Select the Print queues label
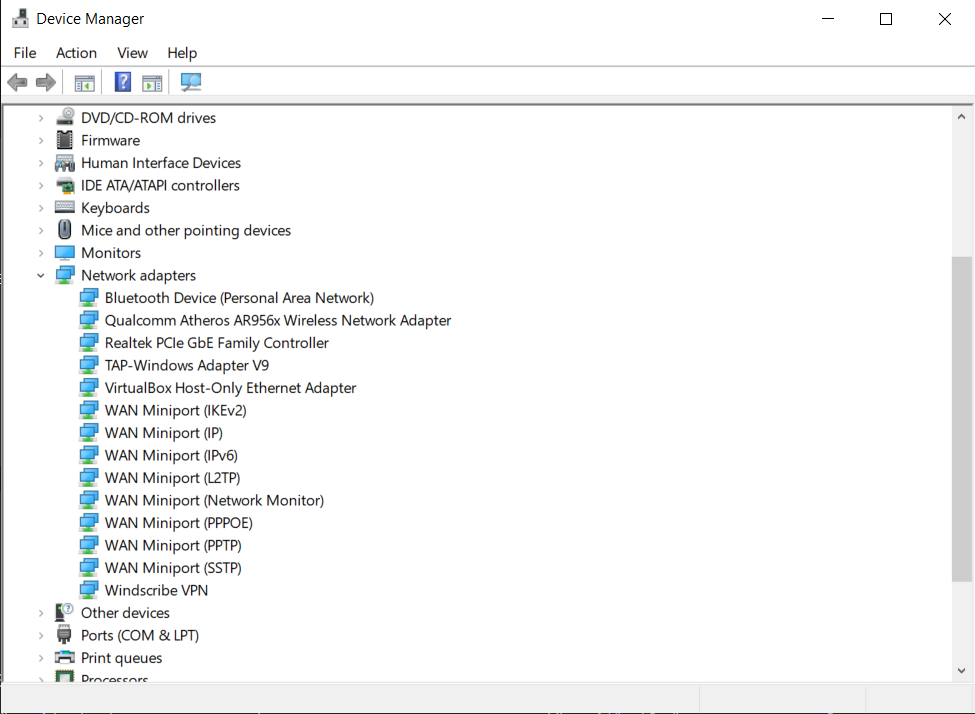The height and width of the screenshot is (714, 975). point(121,658)
